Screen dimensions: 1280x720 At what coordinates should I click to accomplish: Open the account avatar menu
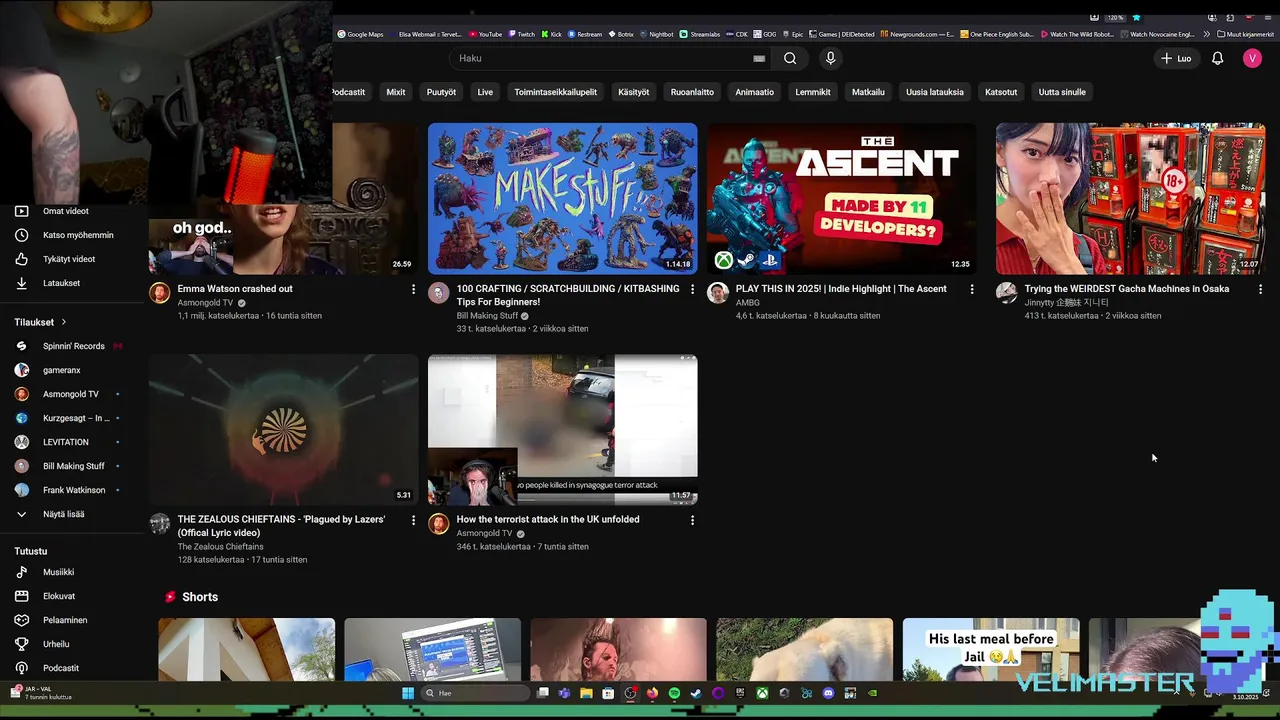point(1252,58)
